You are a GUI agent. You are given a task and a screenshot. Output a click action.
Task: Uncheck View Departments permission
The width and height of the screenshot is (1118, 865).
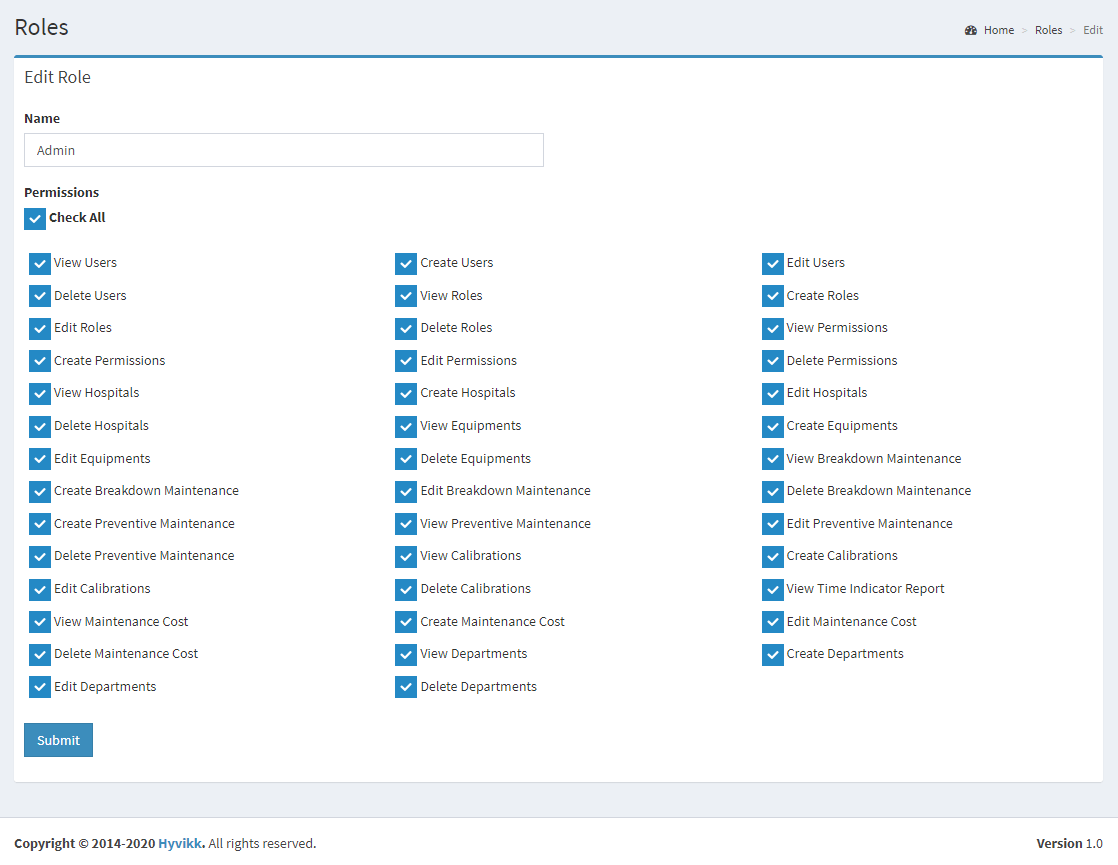[x=406, y=655]
